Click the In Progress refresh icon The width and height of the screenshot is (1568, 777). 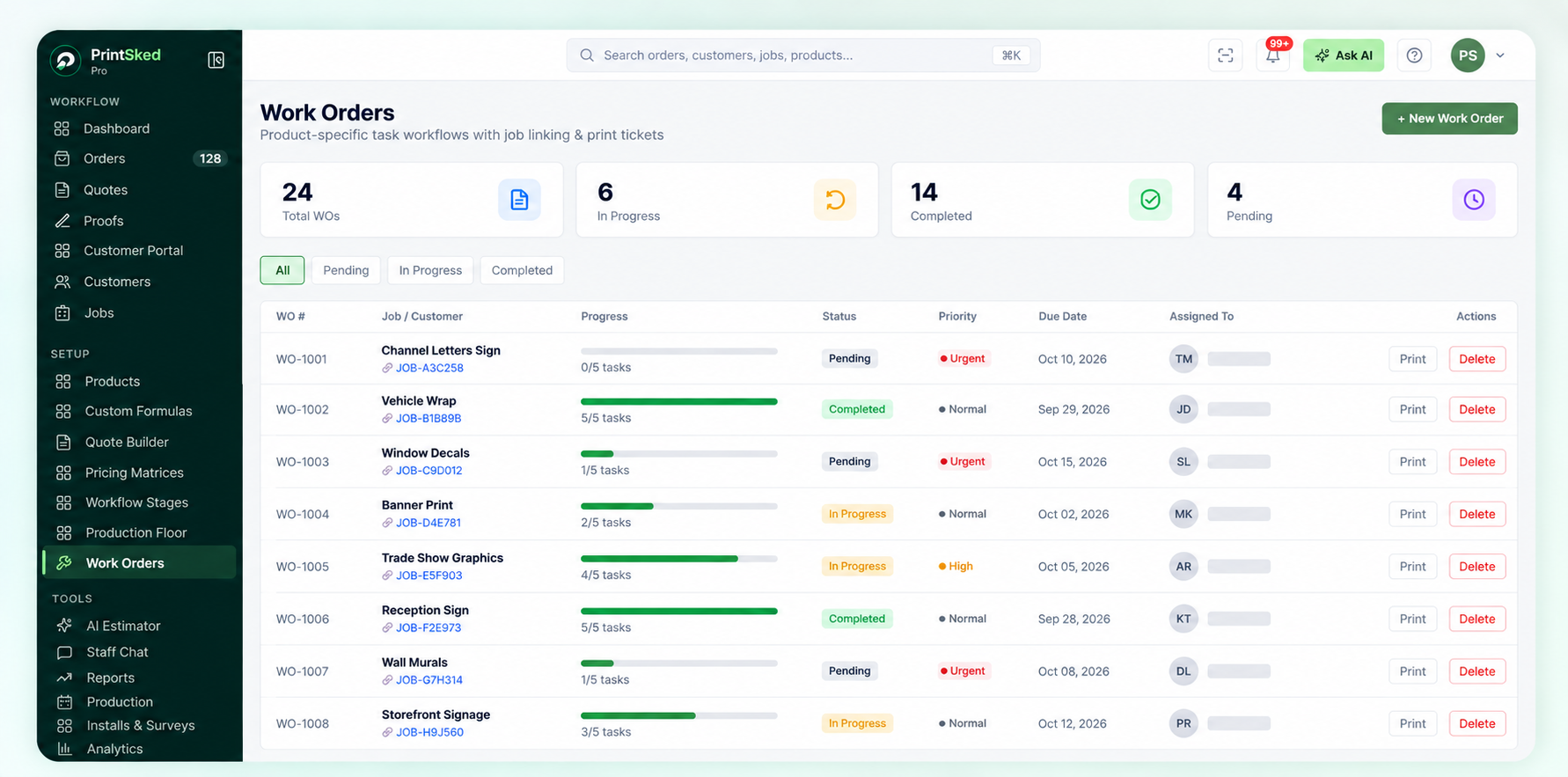click(x=835, y=200)
